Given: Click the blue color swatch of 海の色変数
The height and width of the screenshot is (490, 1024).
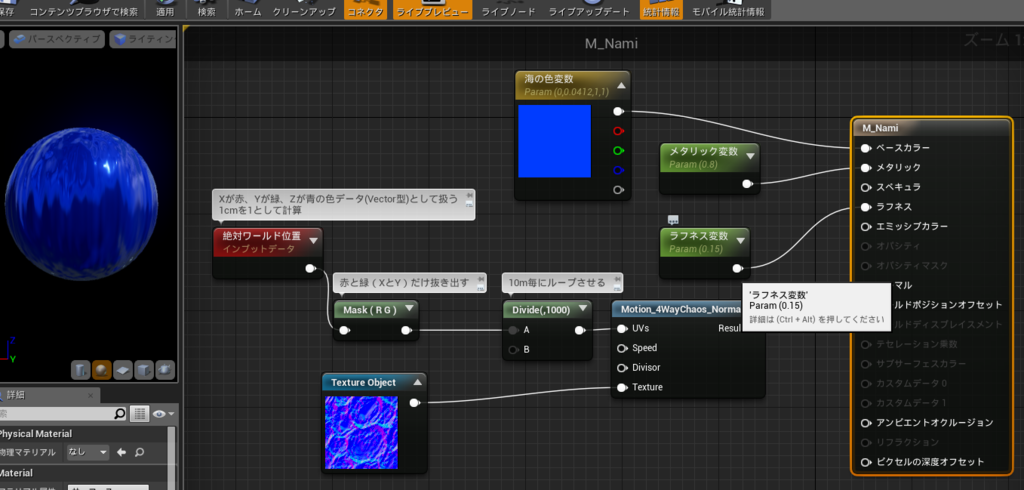Looking at the screenshot, I should 554,141.
